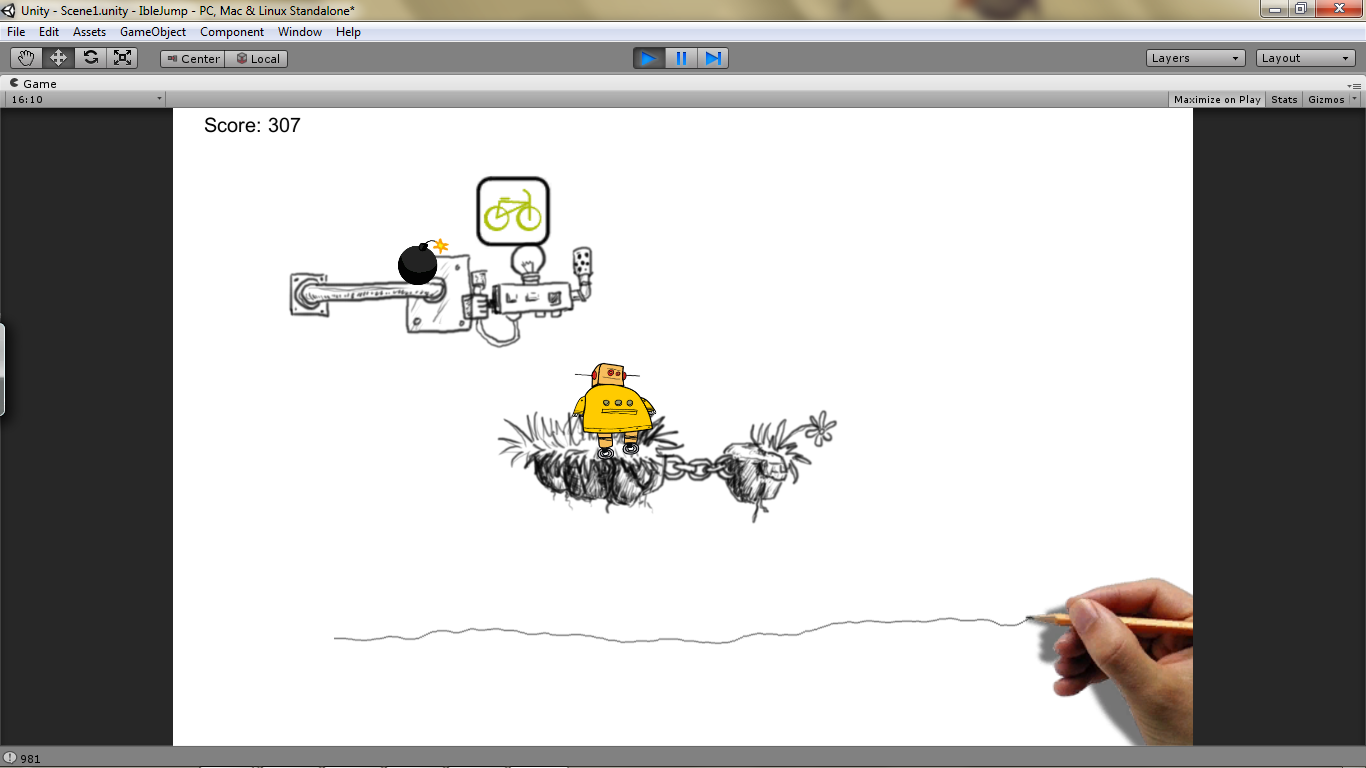Click the Unity logo in title bar
The image size is (1366, 768).
9,10
